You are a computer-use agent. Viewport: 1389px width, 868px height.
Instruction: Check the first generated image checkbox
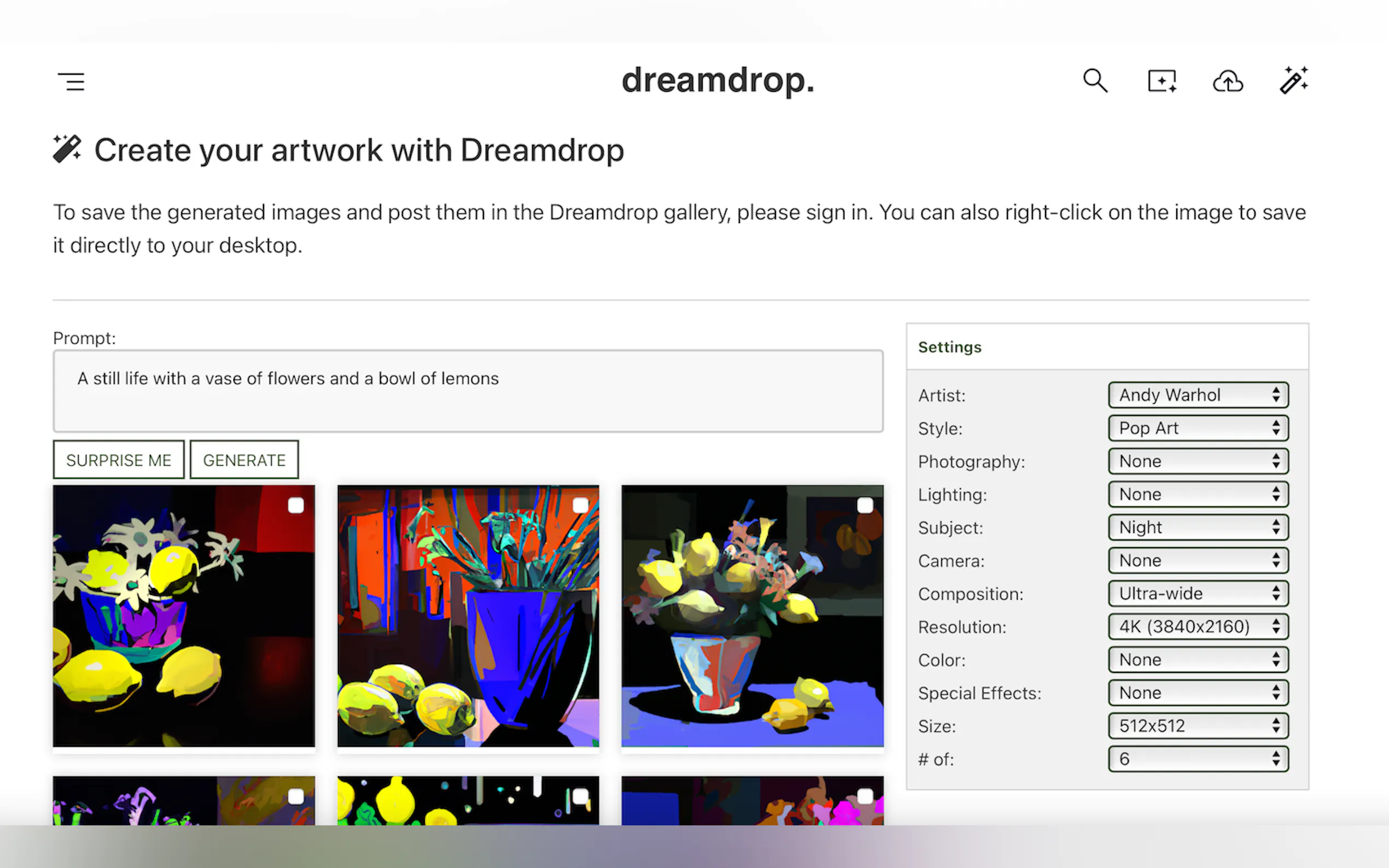pos(296,505)
